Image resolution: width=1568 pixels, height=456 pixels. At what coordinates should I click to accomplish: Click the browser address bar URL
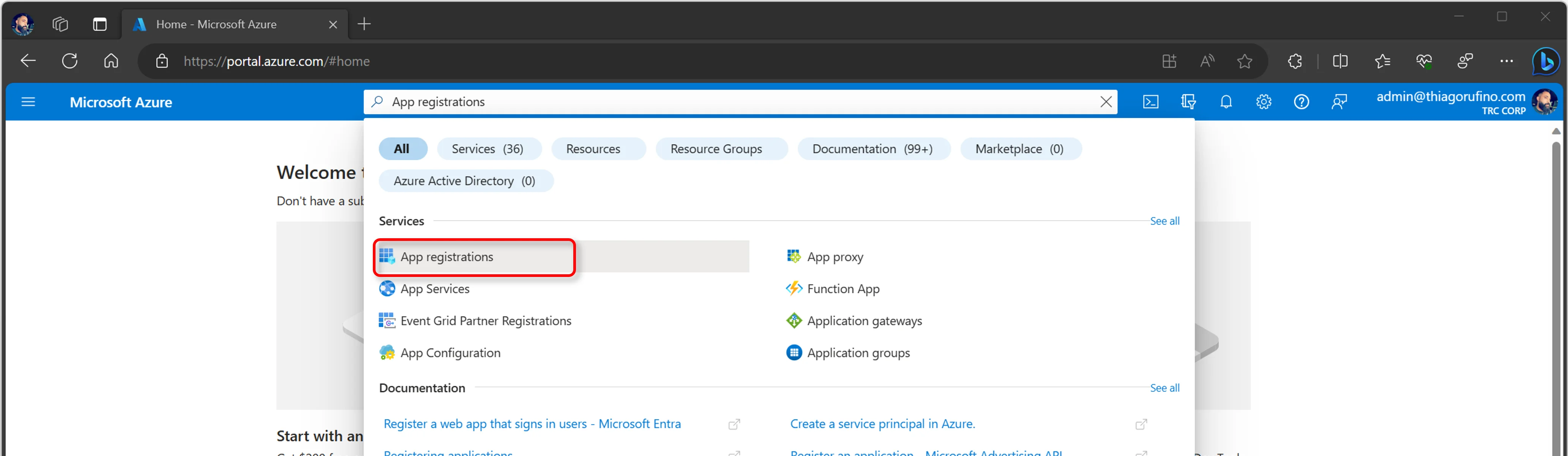[276, 61]
